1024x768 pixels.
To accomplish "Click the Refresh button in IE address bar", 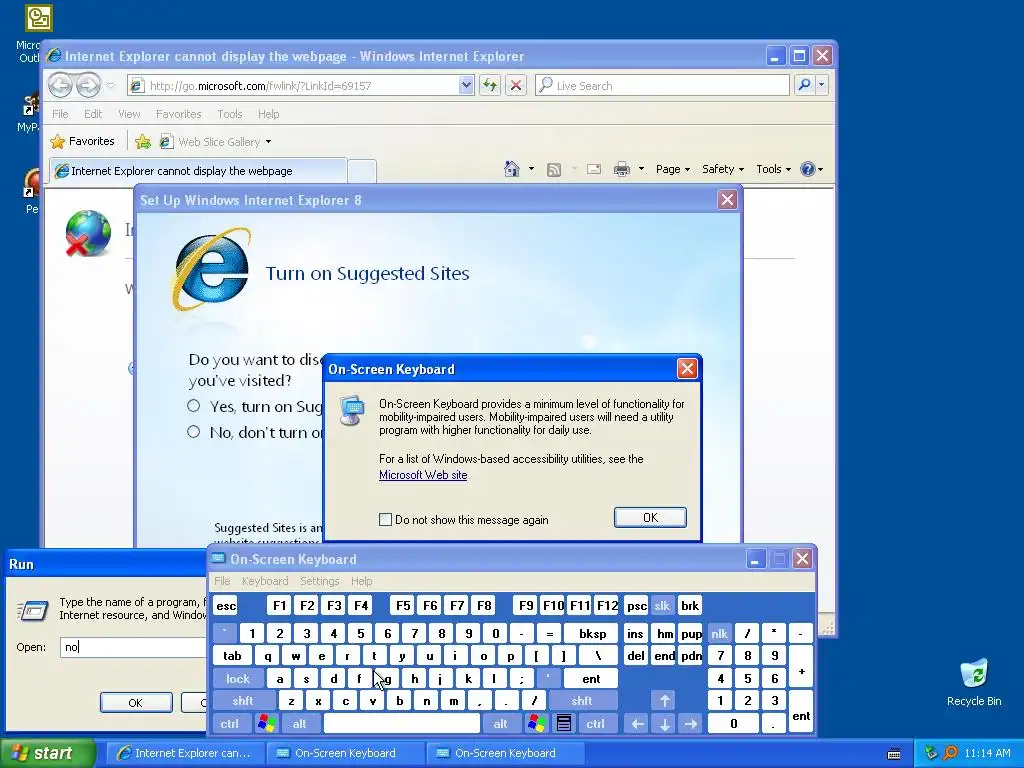I will coord(490,85).
